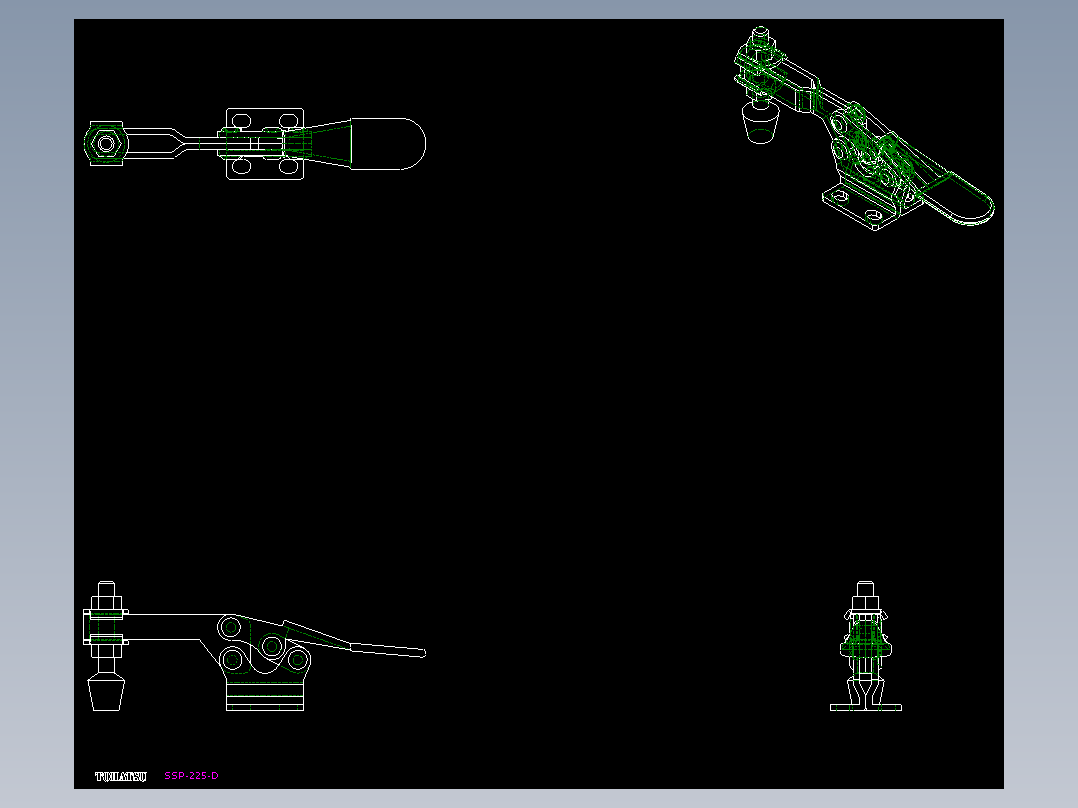Select the magenta SSP-225-D part label

pos(191,776)
